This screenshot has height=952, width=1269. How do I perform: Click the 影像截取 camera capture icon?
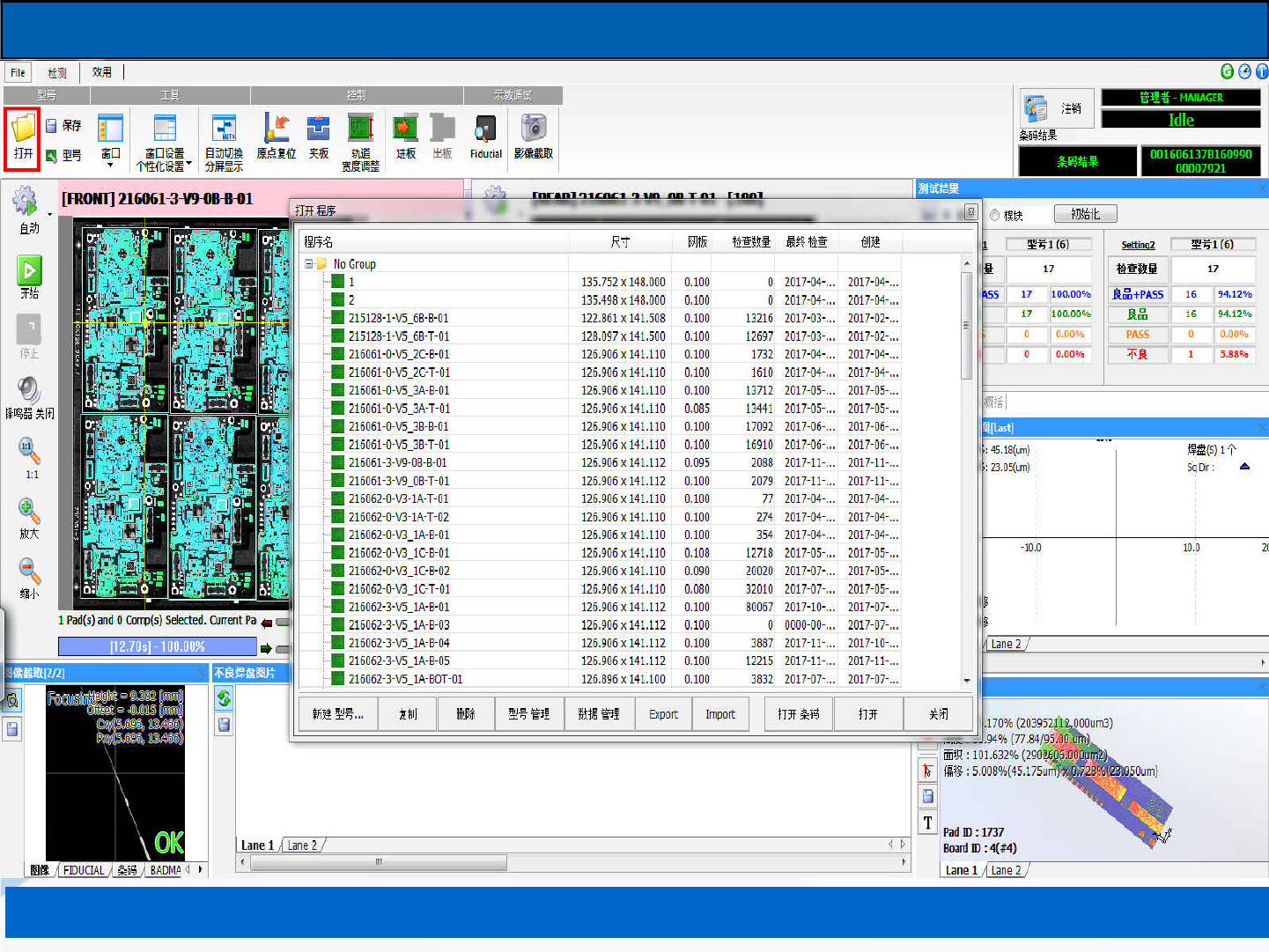pos(533,129)
